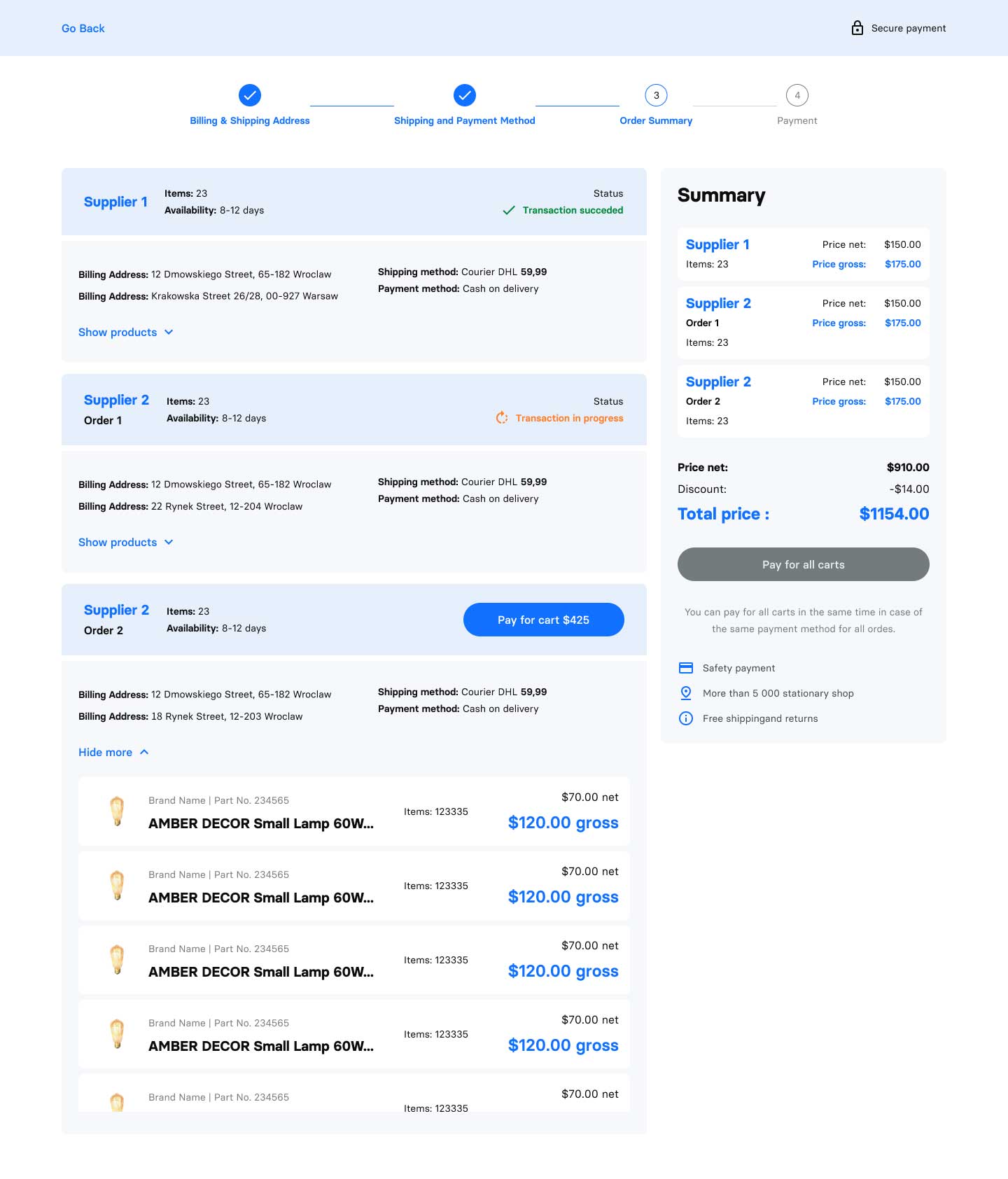Open the Billing & Shipping Address step label
Screen dimensions: 1008x1179
pyautogui.click(x=250, y=120)
